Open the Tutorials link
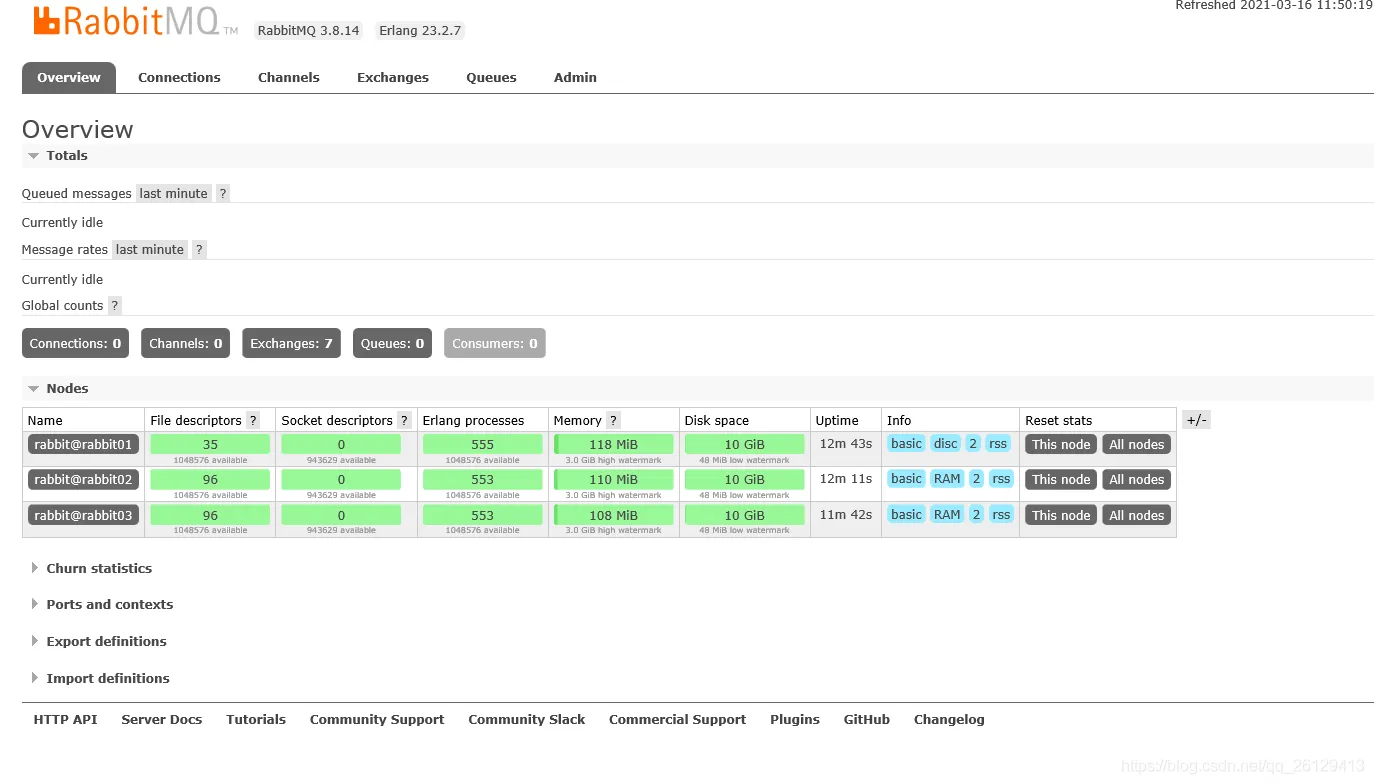Image resolution: width=1374 pixels, height=784 pixels. pyautogui.click(x=256, y=719)
